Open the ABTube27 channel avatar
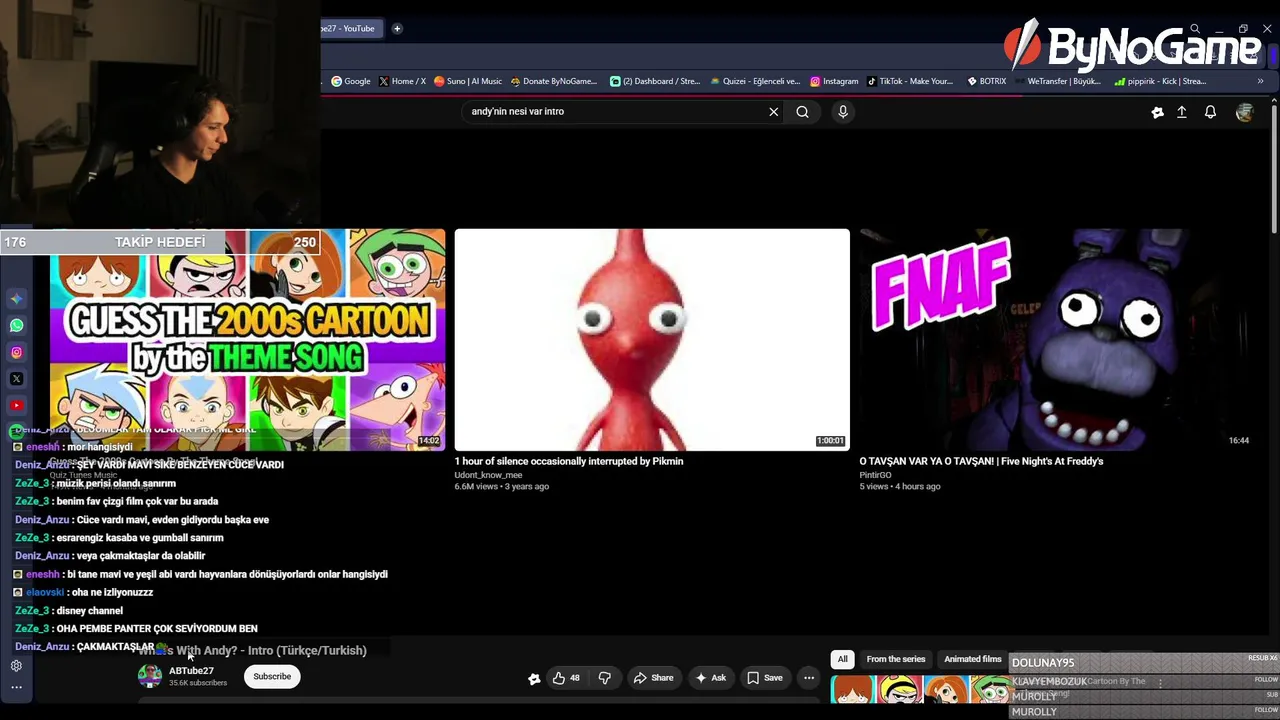This screenshot has width=1280, height=720. coord(150,676)
